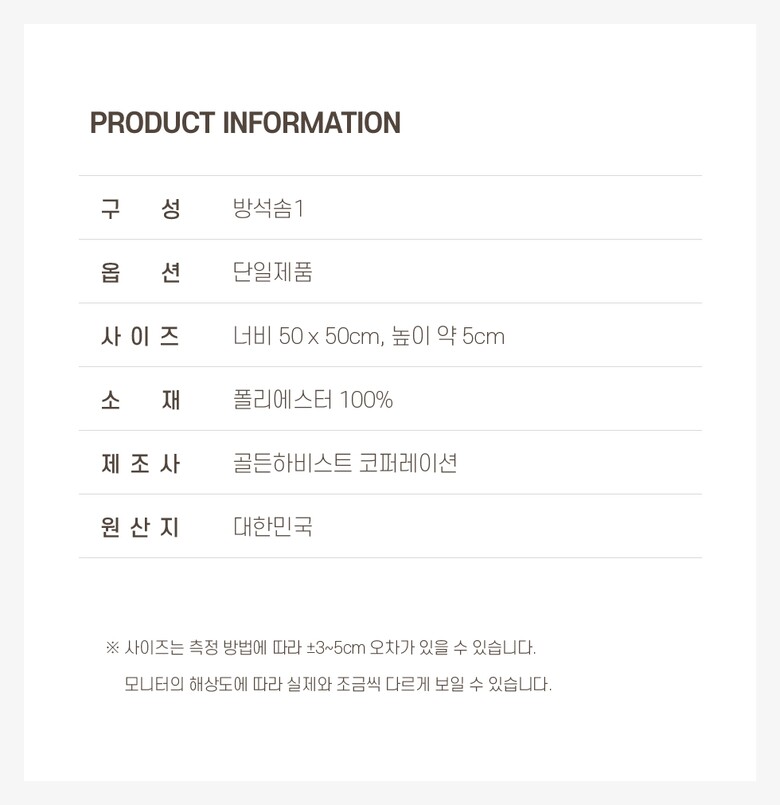Select the 옵션 row label

pyautogui.click(x=141, y=273)
